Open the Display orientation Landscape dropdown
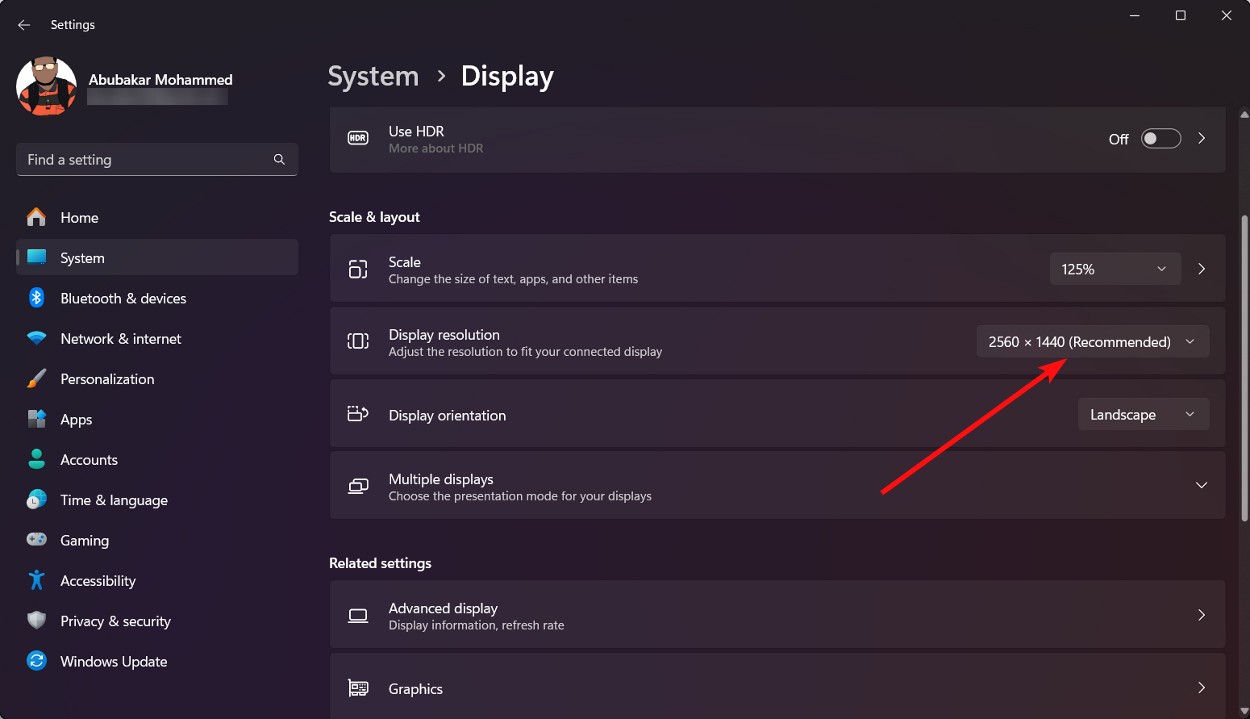 1143,413
